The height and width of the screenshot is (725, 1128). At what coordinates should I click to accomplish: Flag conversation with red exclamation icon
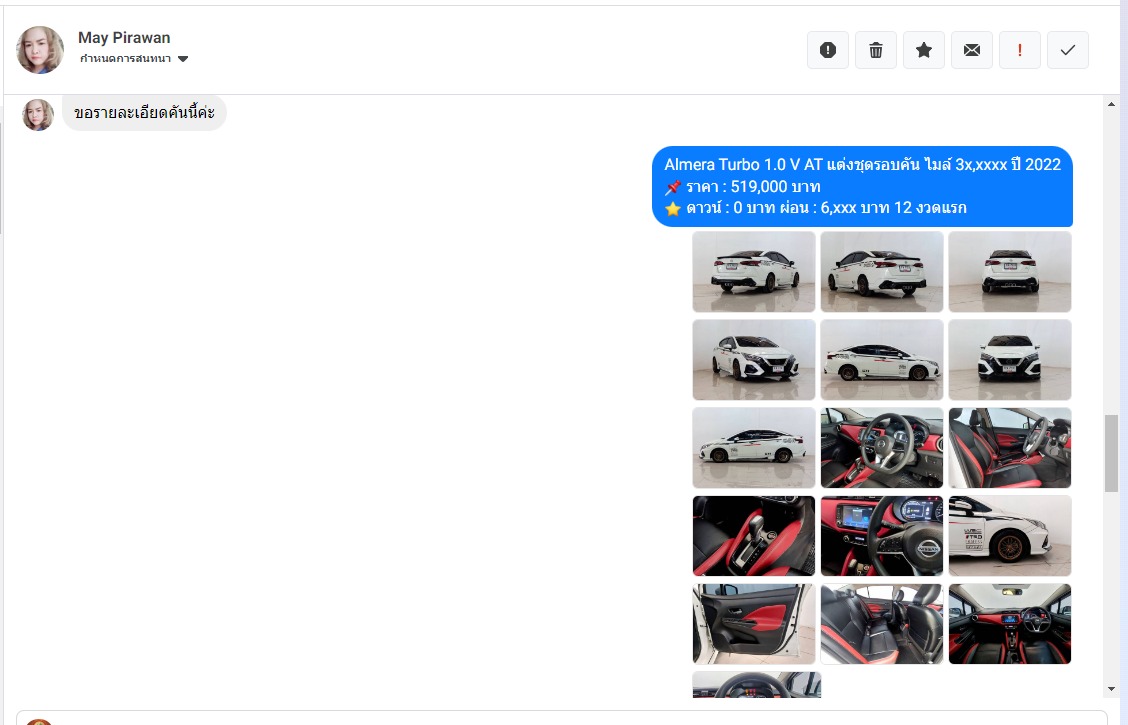1019,50
